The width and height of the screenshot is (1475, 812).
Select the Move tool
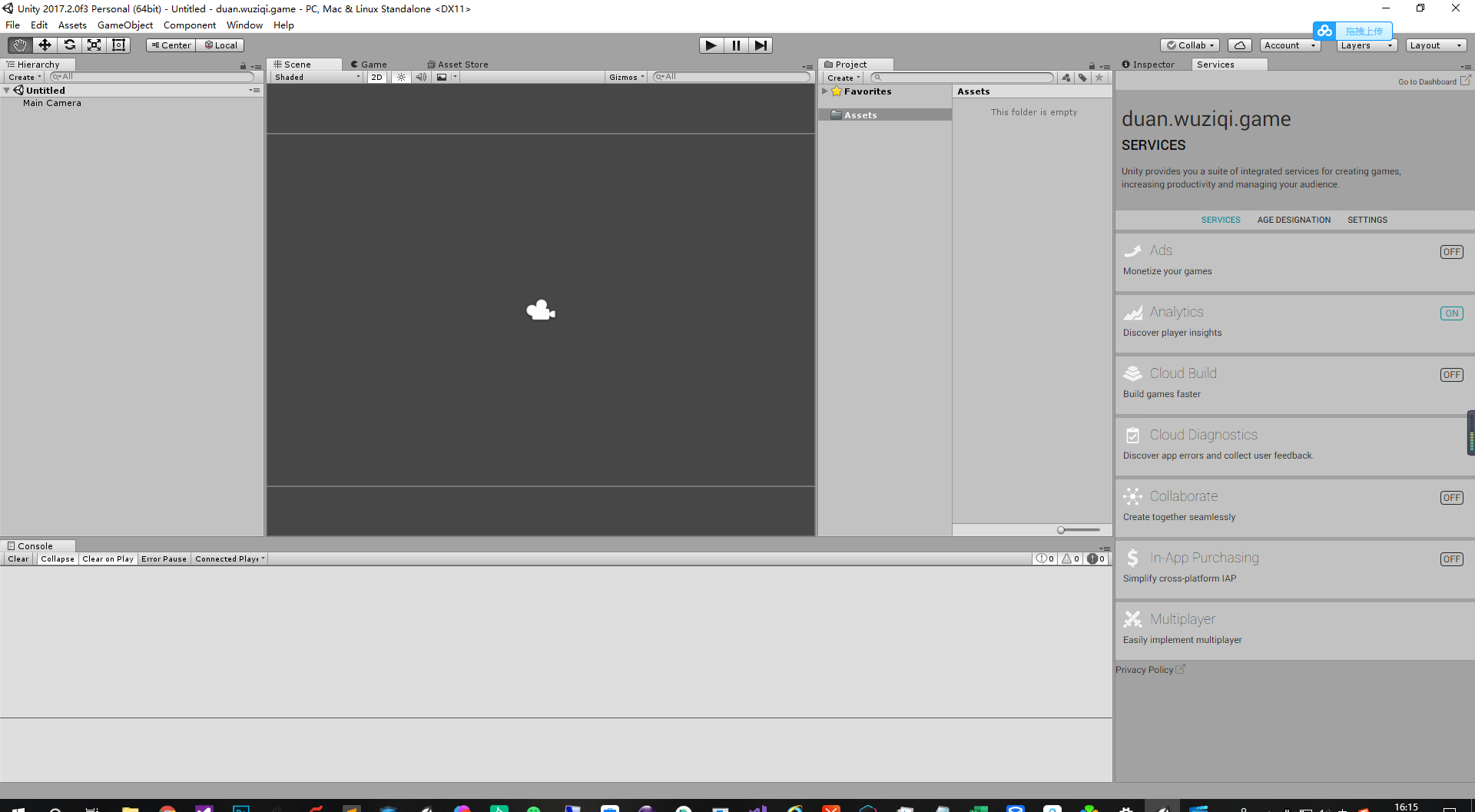click(x=44, y=45)
